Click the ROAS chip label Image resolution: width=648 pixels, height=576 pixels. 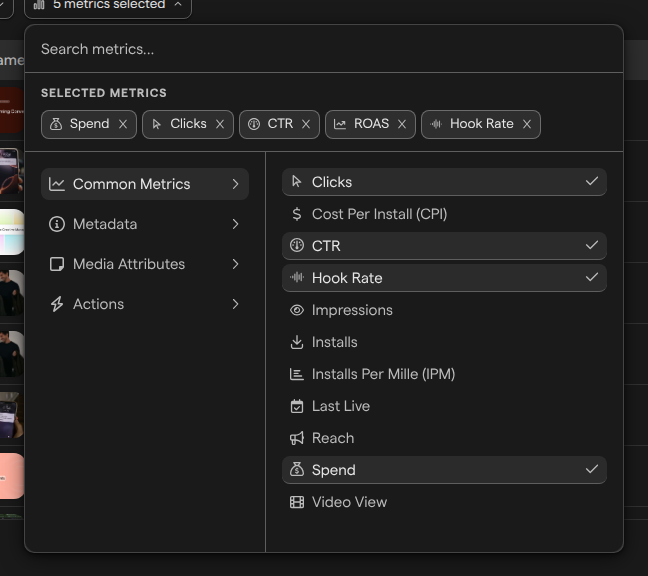[x=371, y=124]
